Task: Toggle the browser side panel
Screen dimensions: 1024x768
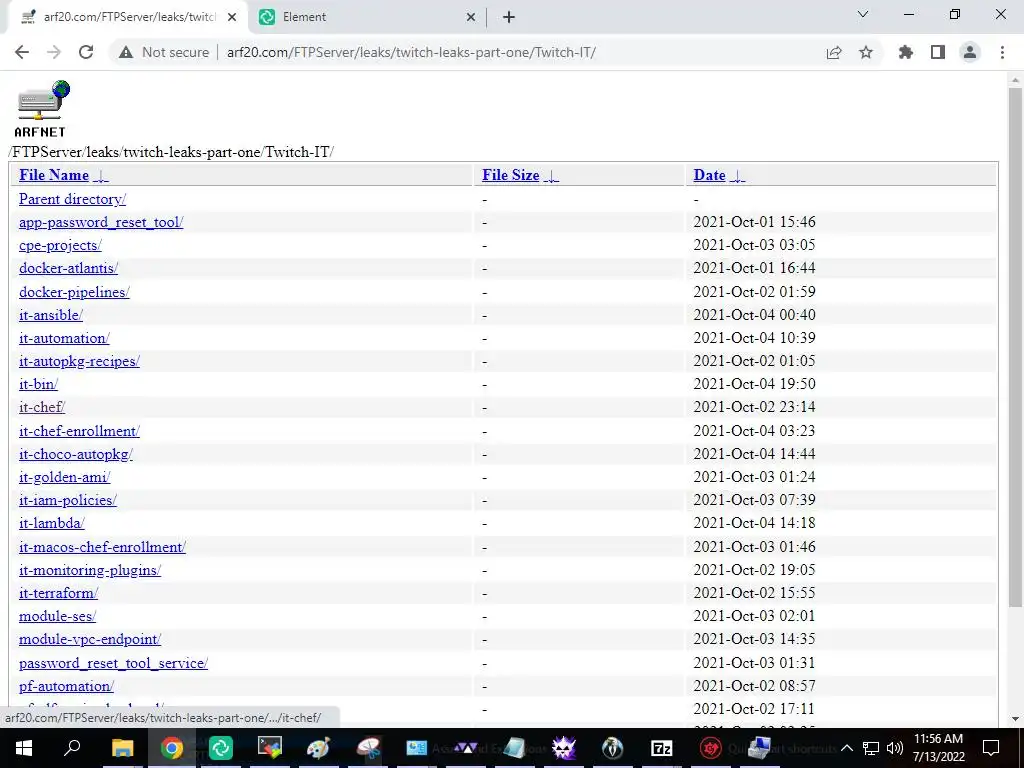Action: click(938, 52)
